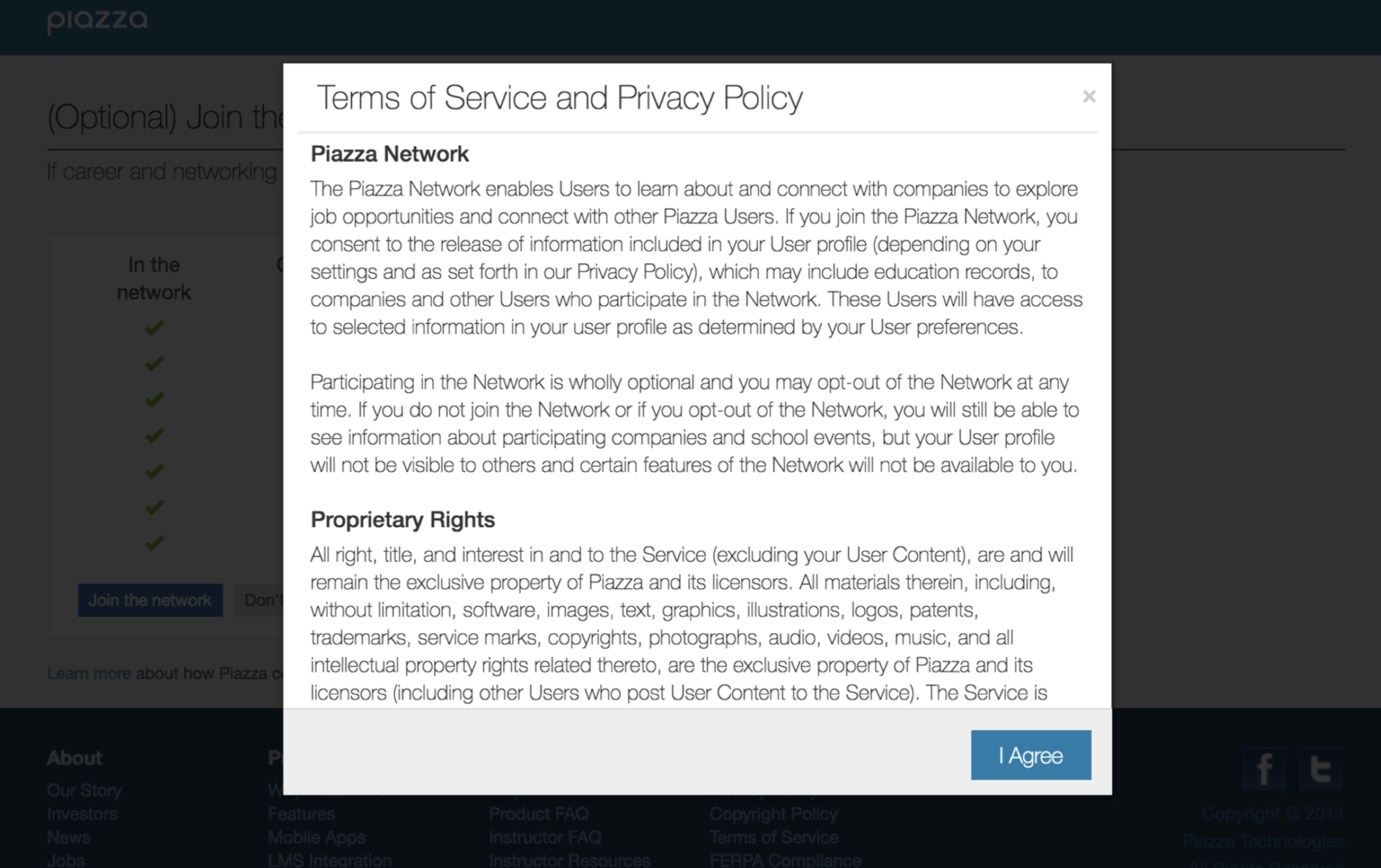Open the Investors footer link

coord(82,814)
